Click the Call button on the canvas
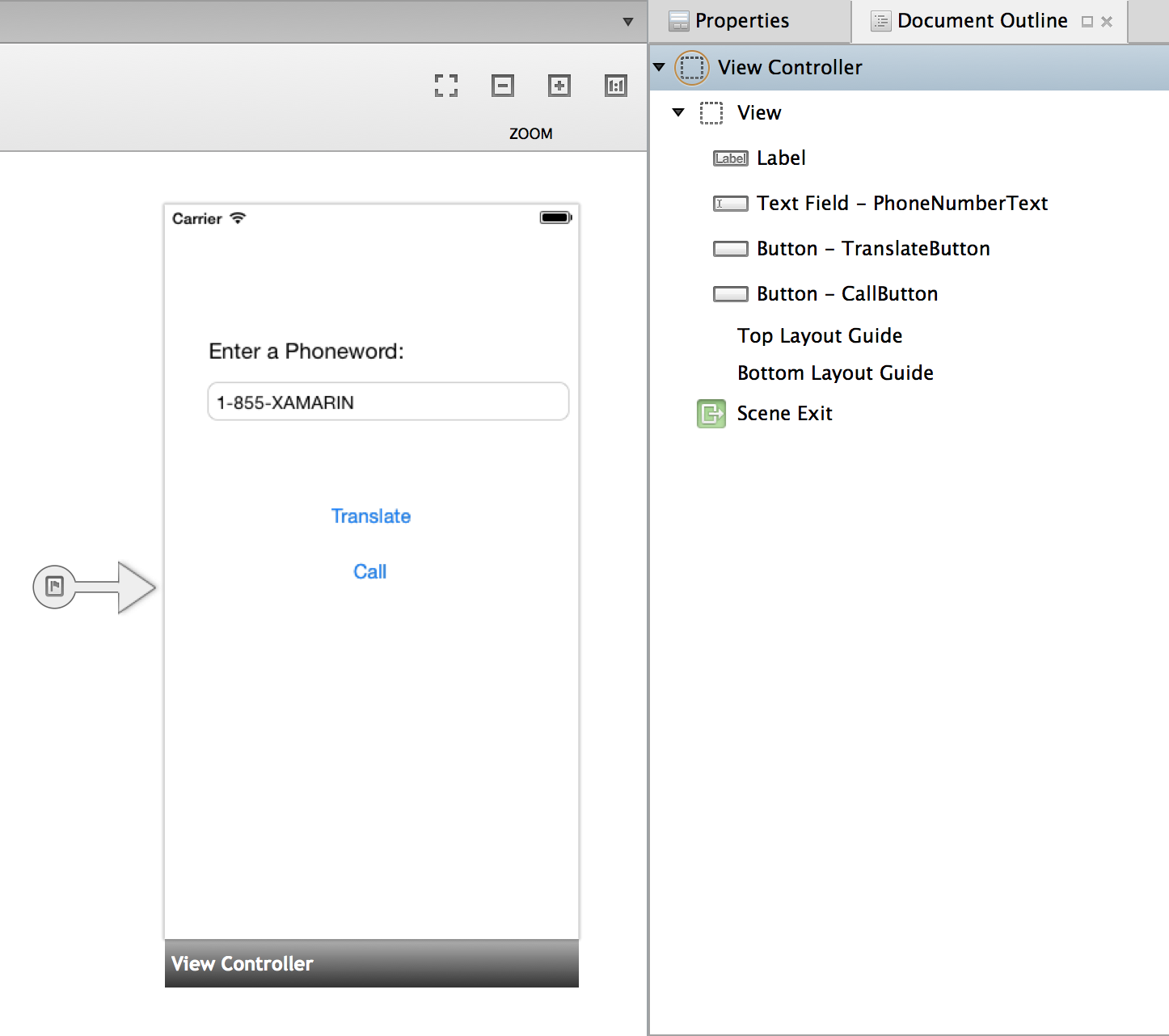This screenshot has width=1169, height=1036. coord(370,572)
